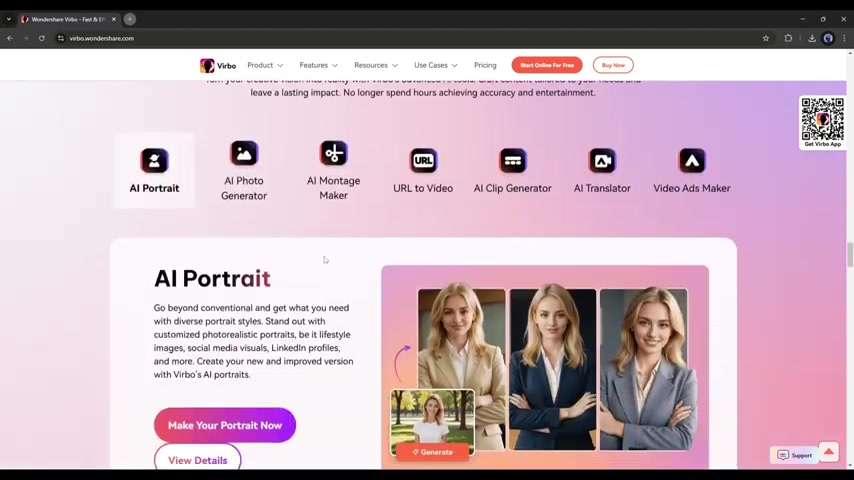Viewport: 854px width, 480px height.
Task: Select the AI Portrait feature icon
Action: pos(154,161)
